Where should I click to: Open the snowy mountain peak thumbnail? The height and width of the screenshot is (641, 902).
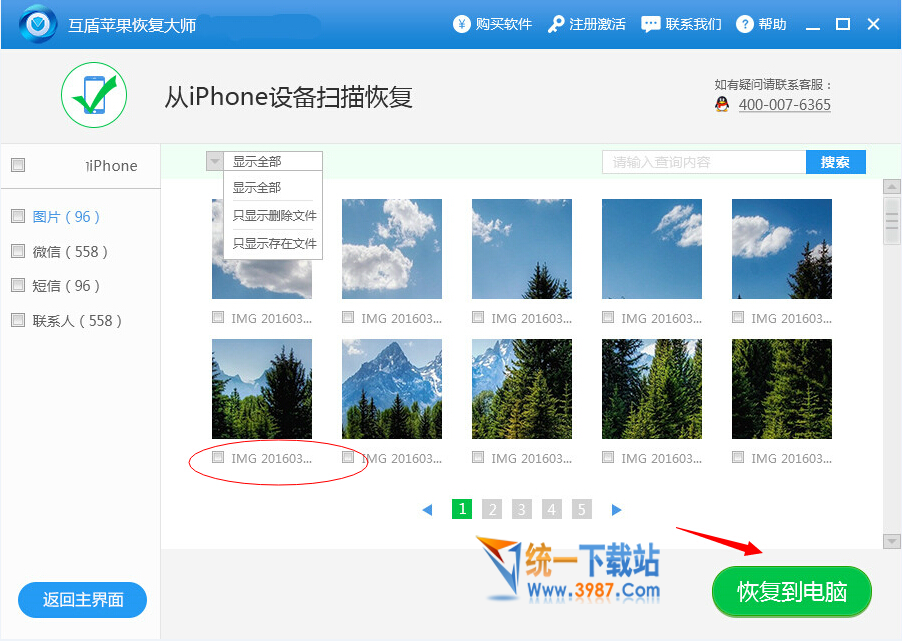(x=392, y=389)
